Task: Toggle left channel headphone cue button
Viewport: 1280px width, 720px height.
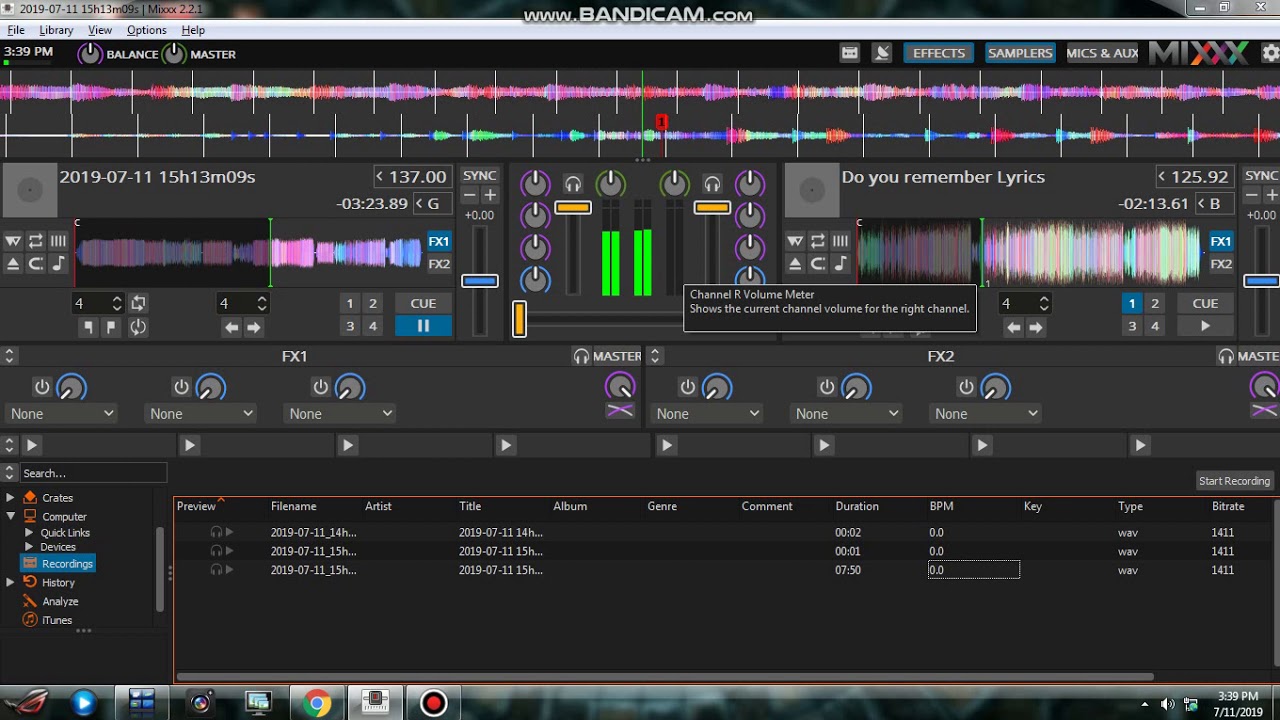Action: click(573, 184)
